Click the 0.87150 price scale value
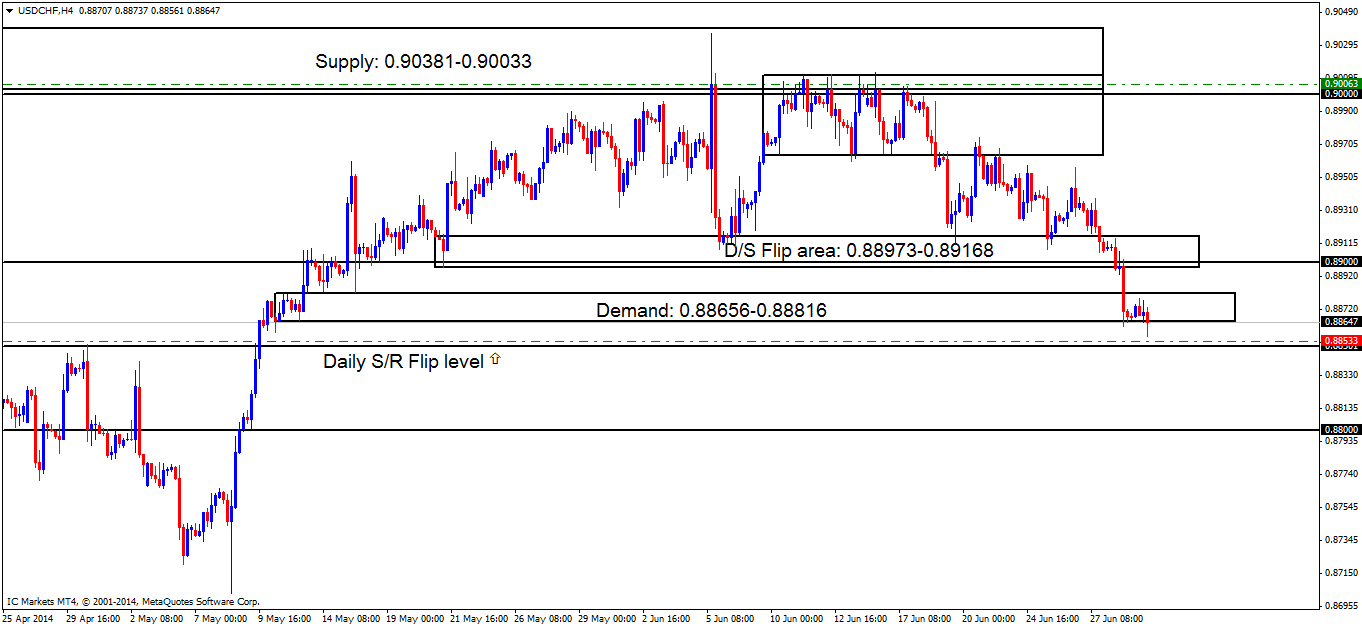 tap(1341, 573)
